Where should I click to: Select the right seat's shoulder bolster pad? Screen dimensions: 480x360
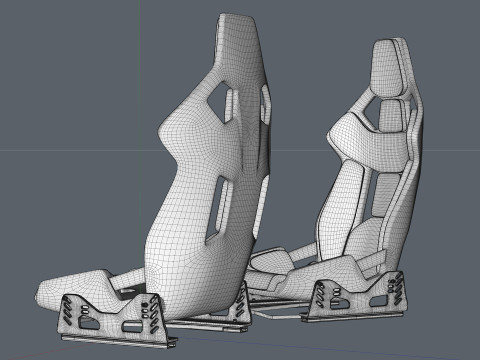point(367,143)
